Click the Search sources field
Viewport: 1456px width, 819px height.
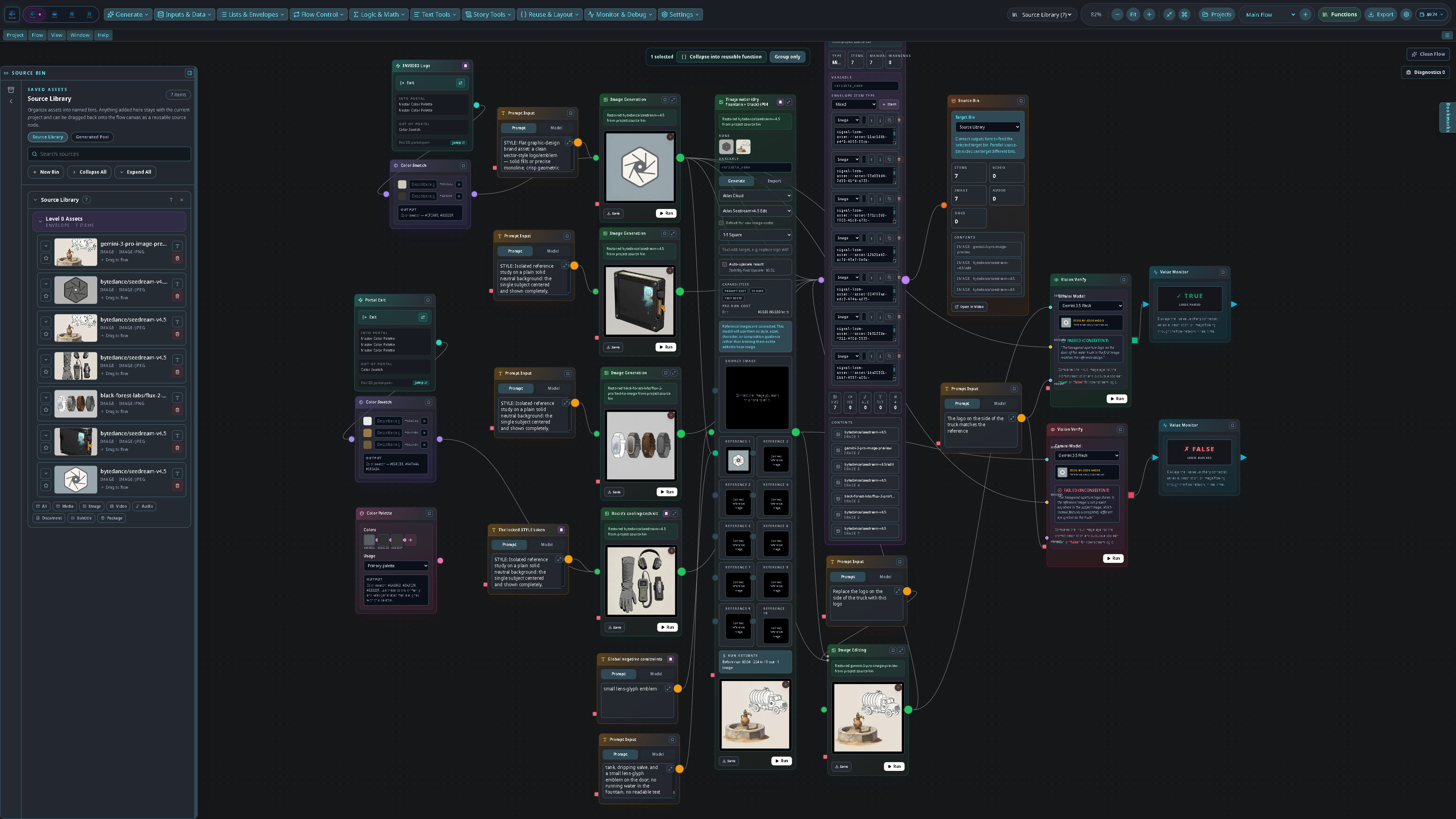click(x=109, y=154)
